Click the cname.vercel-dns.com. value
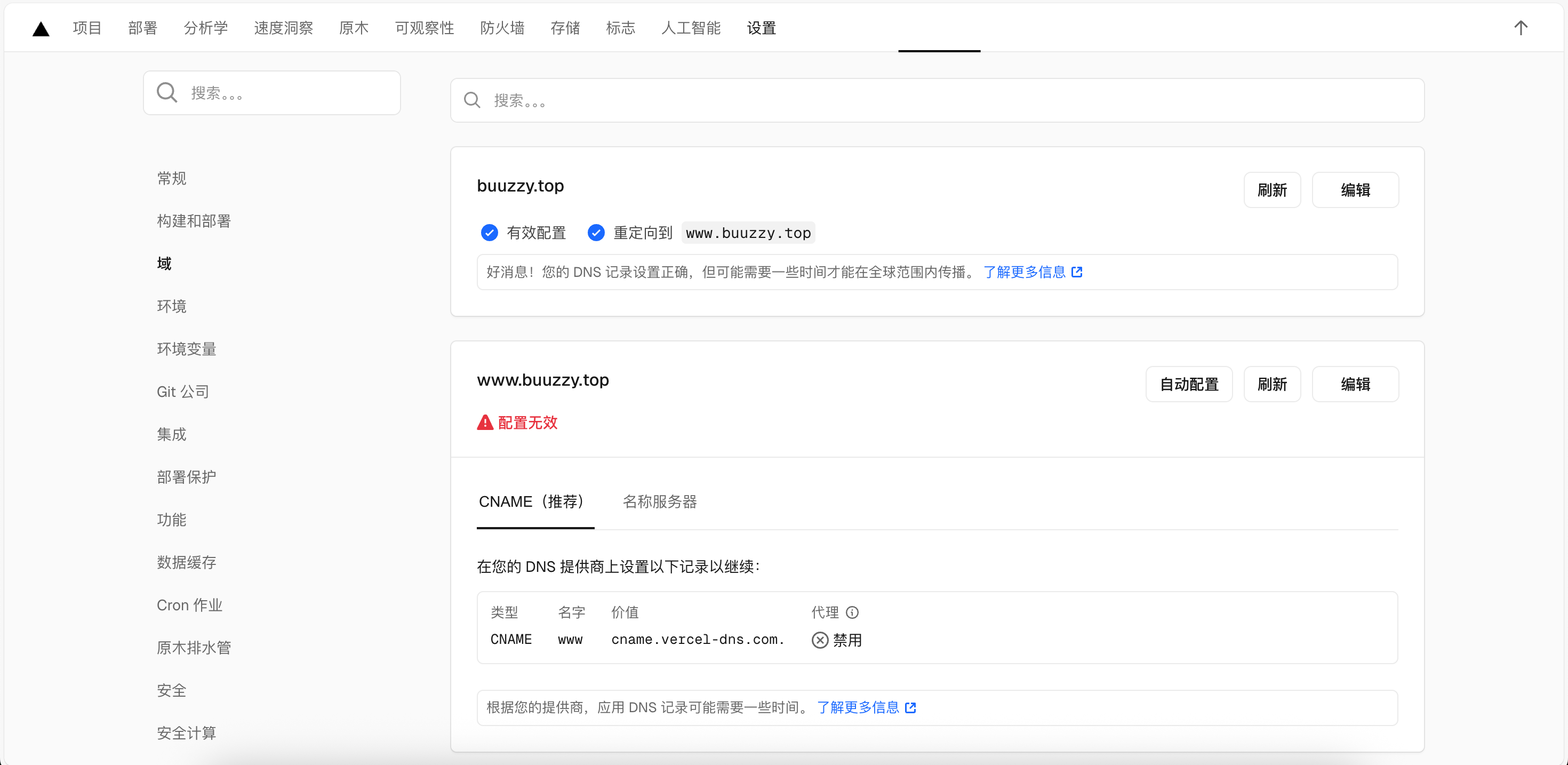This screenshot has width=1568, height=765. [x=698, y=640]
